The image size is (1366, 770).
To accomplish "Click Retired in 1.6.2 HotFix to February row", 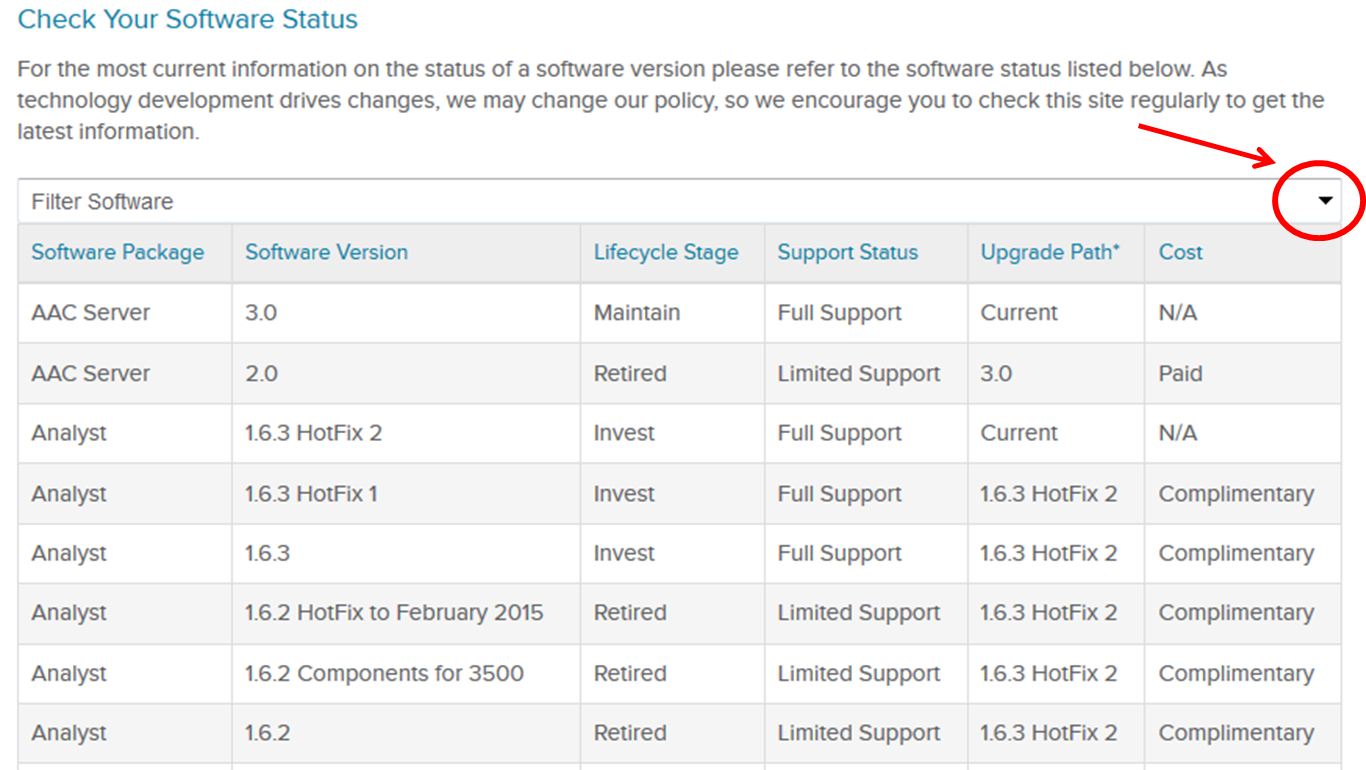I will pos(630,613).
